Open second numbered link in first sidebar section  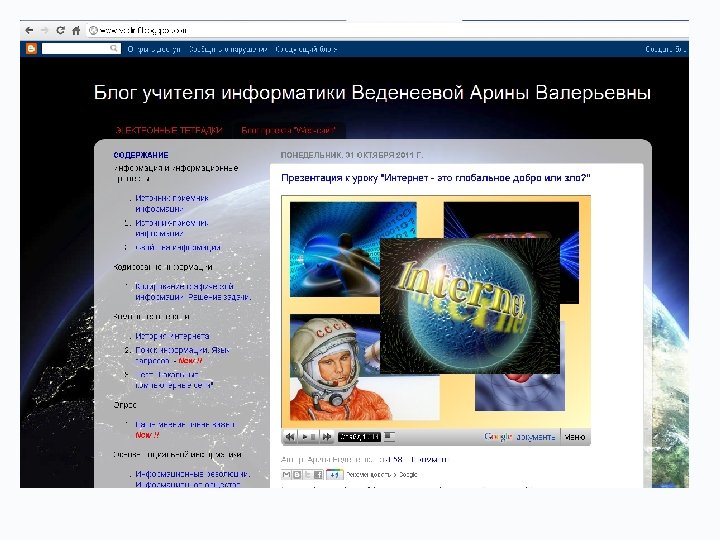coord(171,228)
